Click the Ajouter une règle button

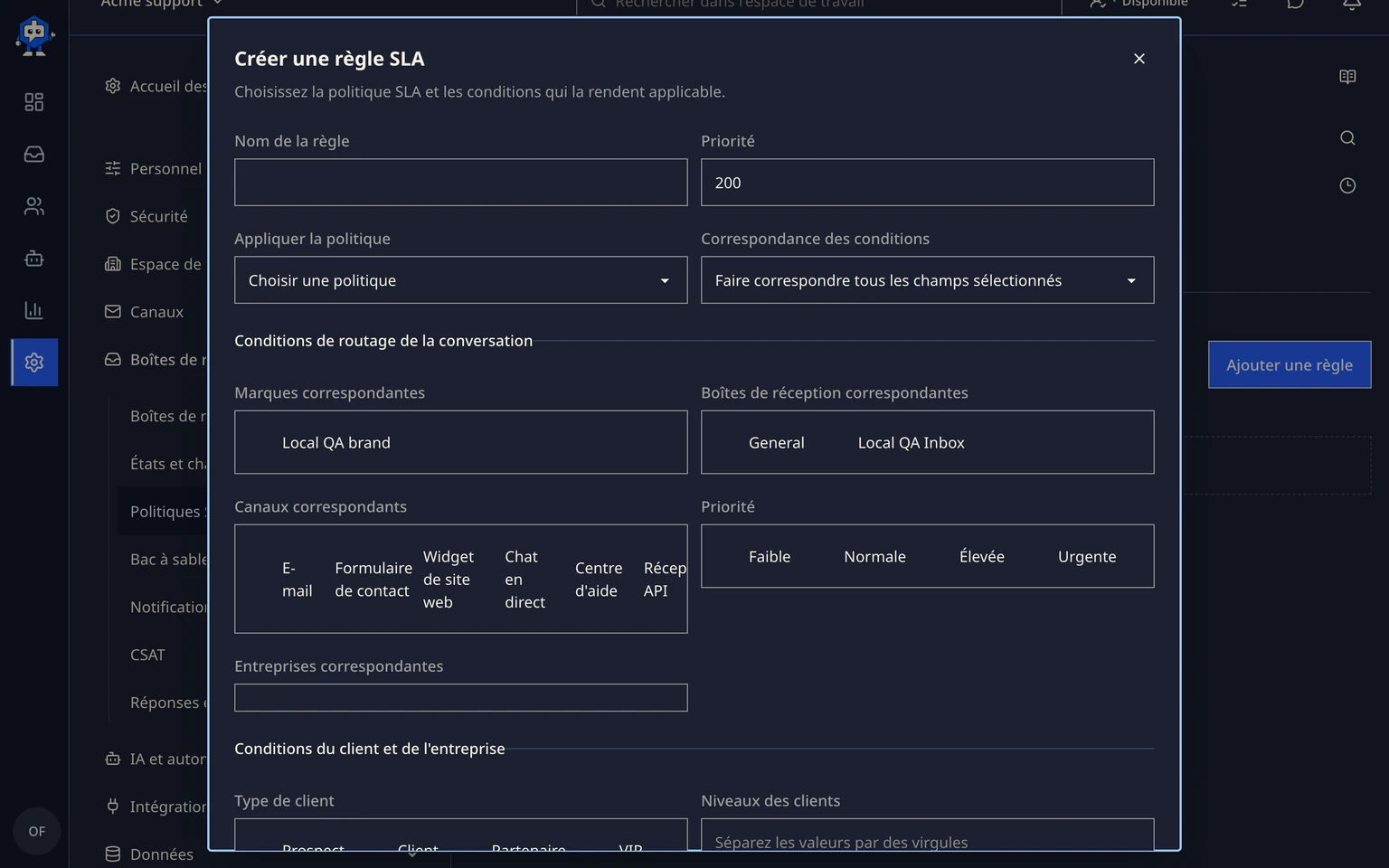tap(1290, 364)
